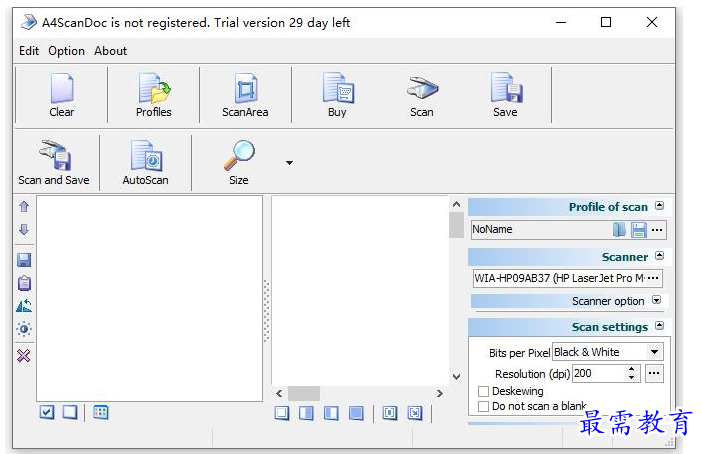Open the Option menu
This screenshot has width=701, height=454.
point(67,51)
